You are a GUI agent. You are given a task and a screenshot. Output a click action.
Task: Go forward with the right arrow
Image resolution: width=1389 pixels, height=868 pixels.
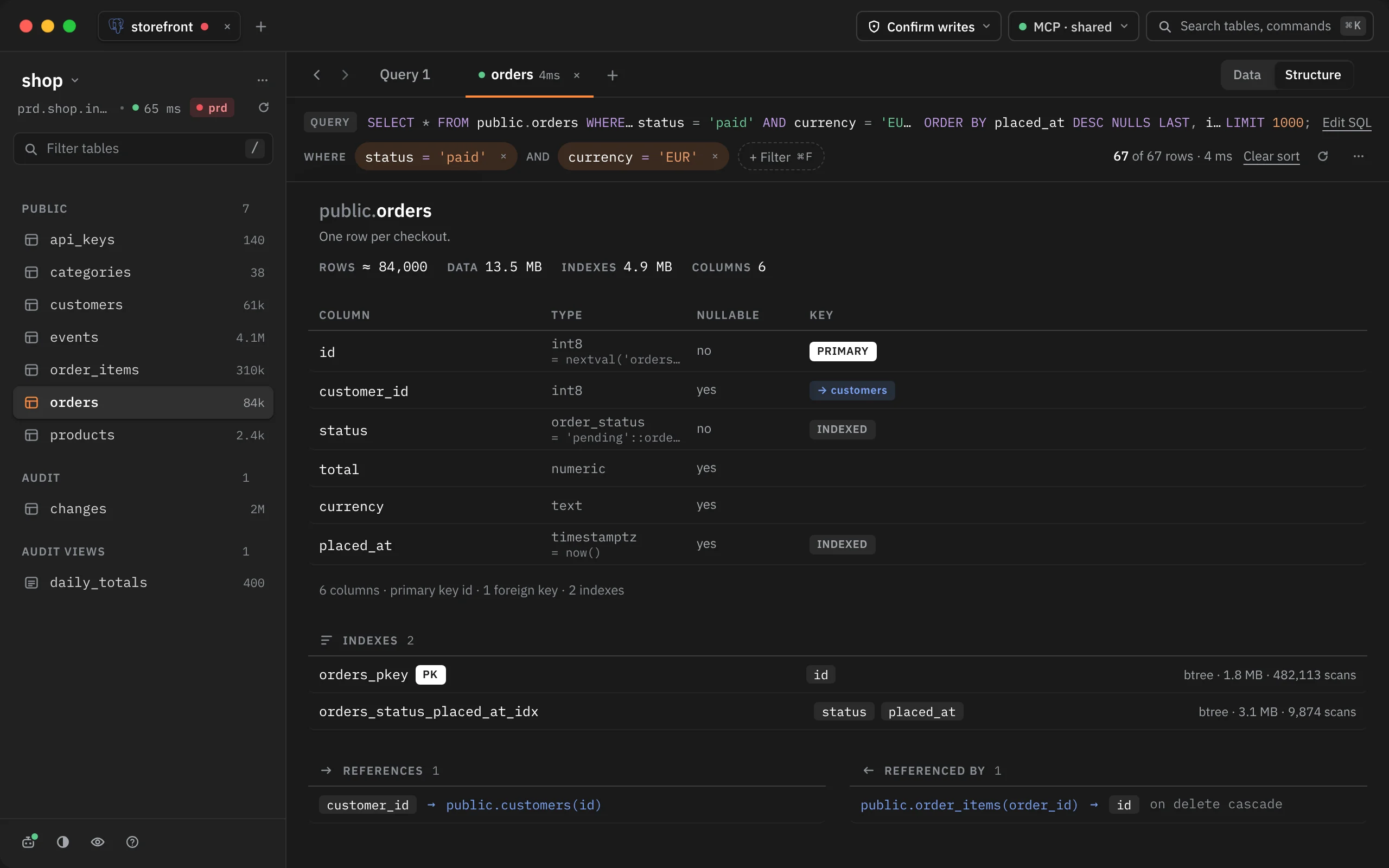[345, 75]
